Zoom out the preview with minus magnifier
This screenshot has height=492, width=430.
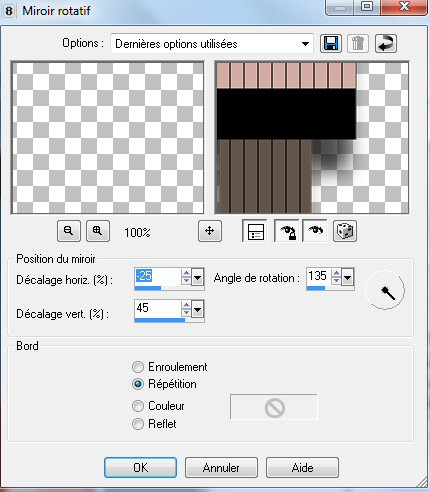69,231
